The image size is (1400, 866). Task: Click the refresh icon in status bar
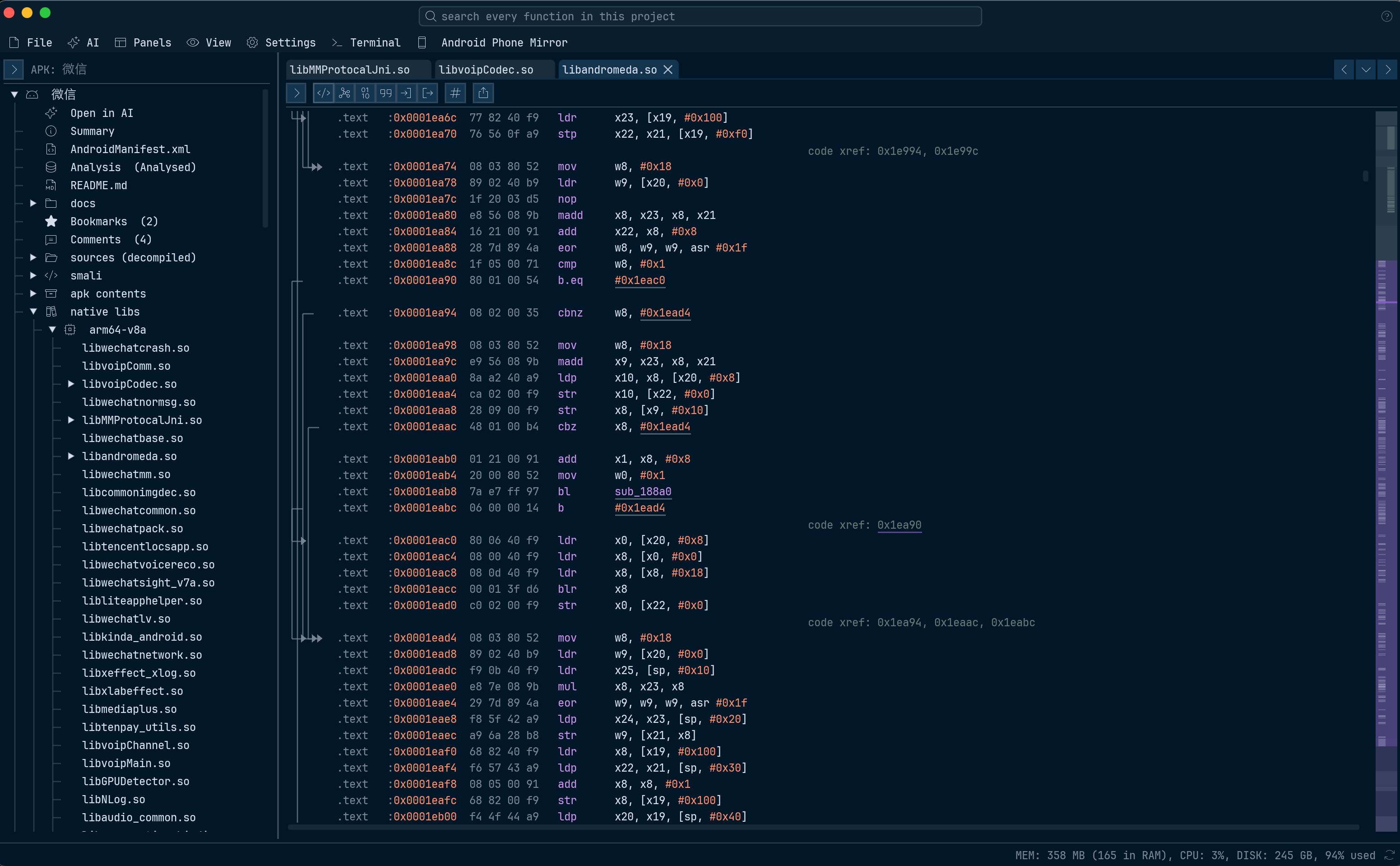coord(1389,855)
